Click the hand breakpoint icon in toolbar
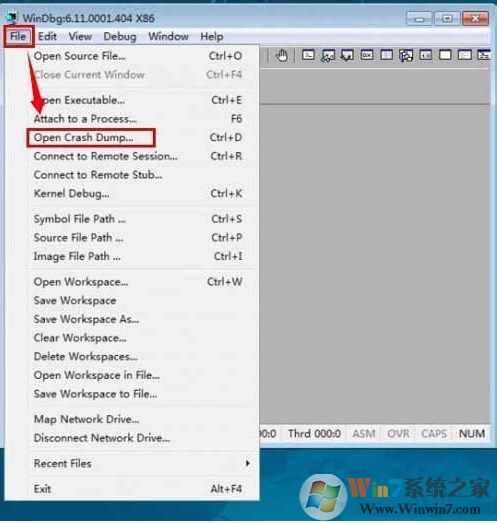Image resolution: width=497 pixels, height=523 pixels. 282,55
